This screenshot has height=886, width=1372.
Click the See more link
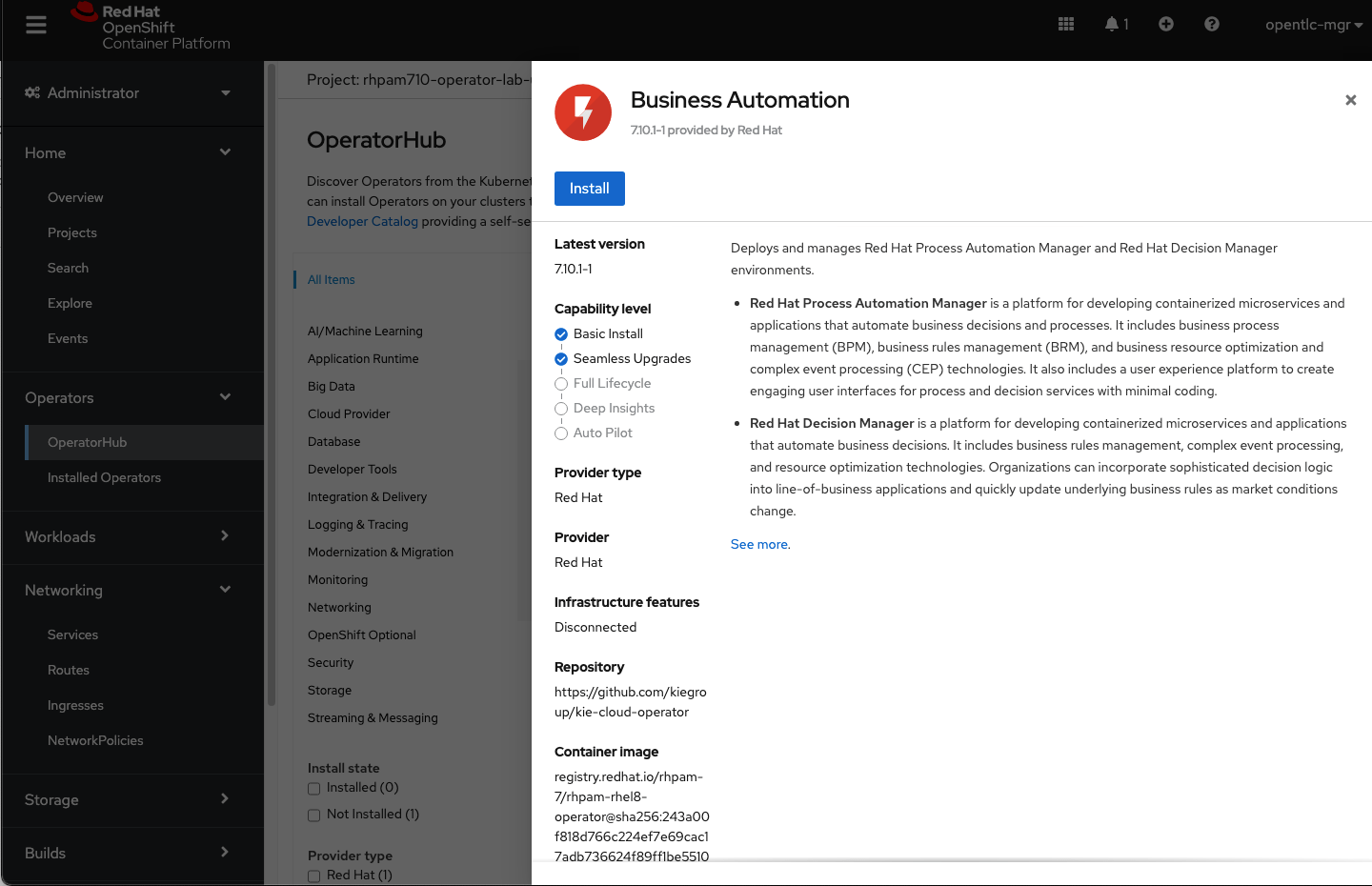(759, 544)
